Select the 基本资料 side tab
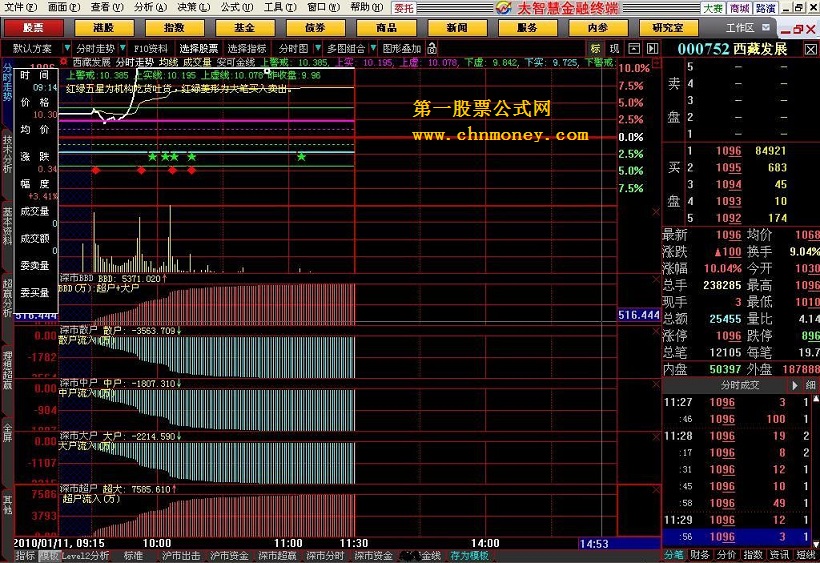Screen dimensions: 820x563 pyautogui.click(x=7, y=226)
